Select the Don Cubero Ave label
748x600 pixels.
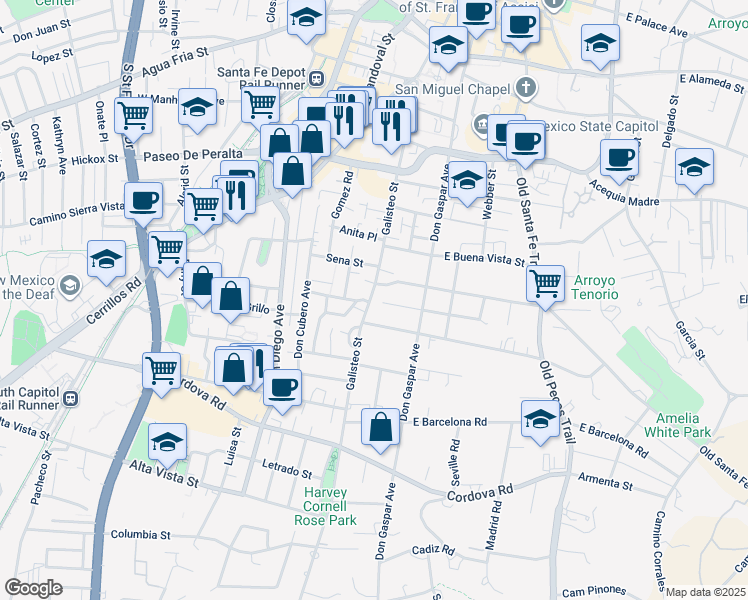pyautogui.click(x=302, y=319)
